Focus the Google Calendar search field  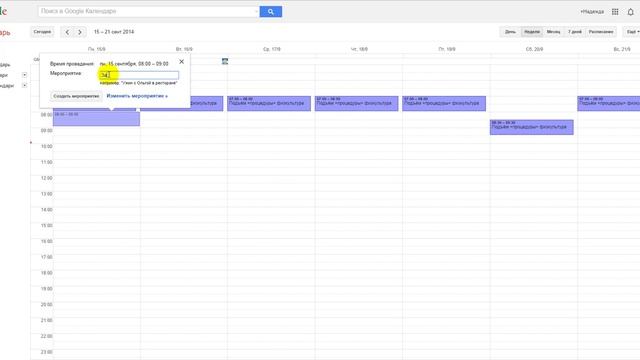[x=149, y=11]
